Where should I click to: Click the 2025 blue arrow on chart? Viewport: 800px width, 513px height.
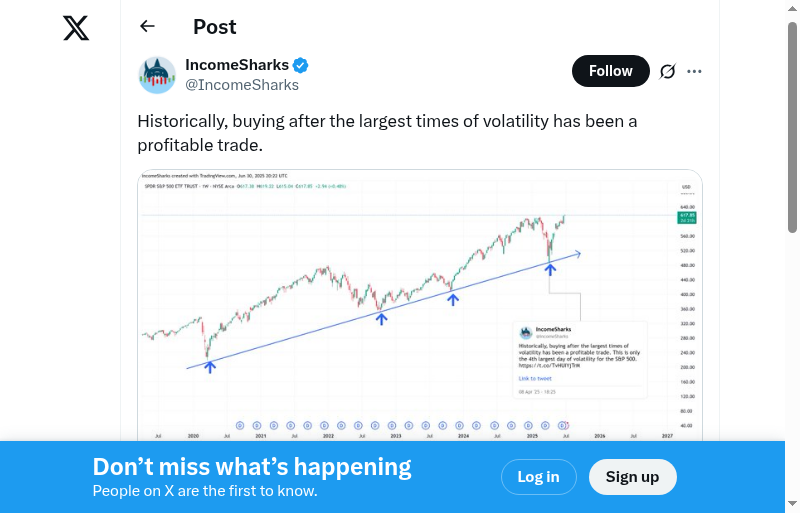[550, 268]
